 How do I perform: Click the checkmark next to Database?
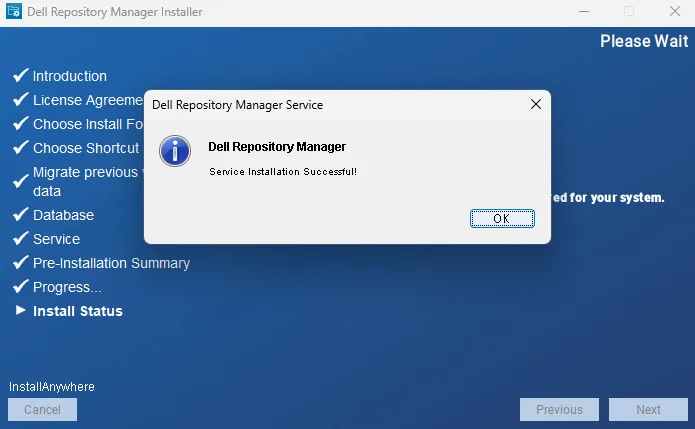pyautogui.click(x=19, y=215)
